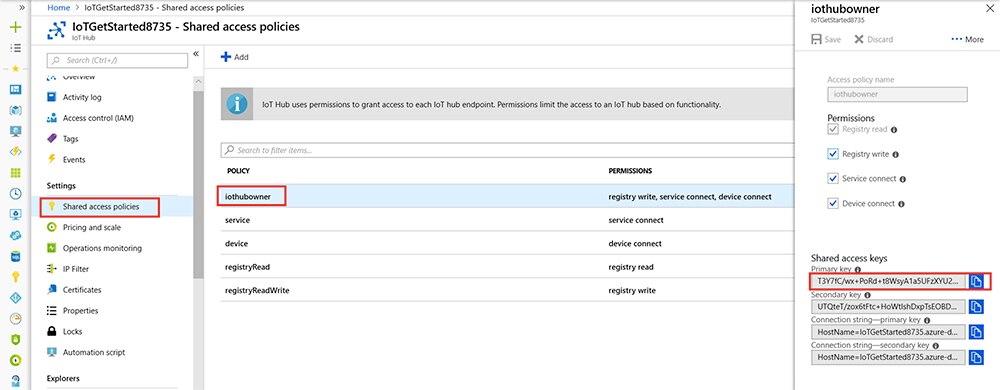Select the iothubowner policy row
The image size is (1000, 390).
(x=507, y=196)
